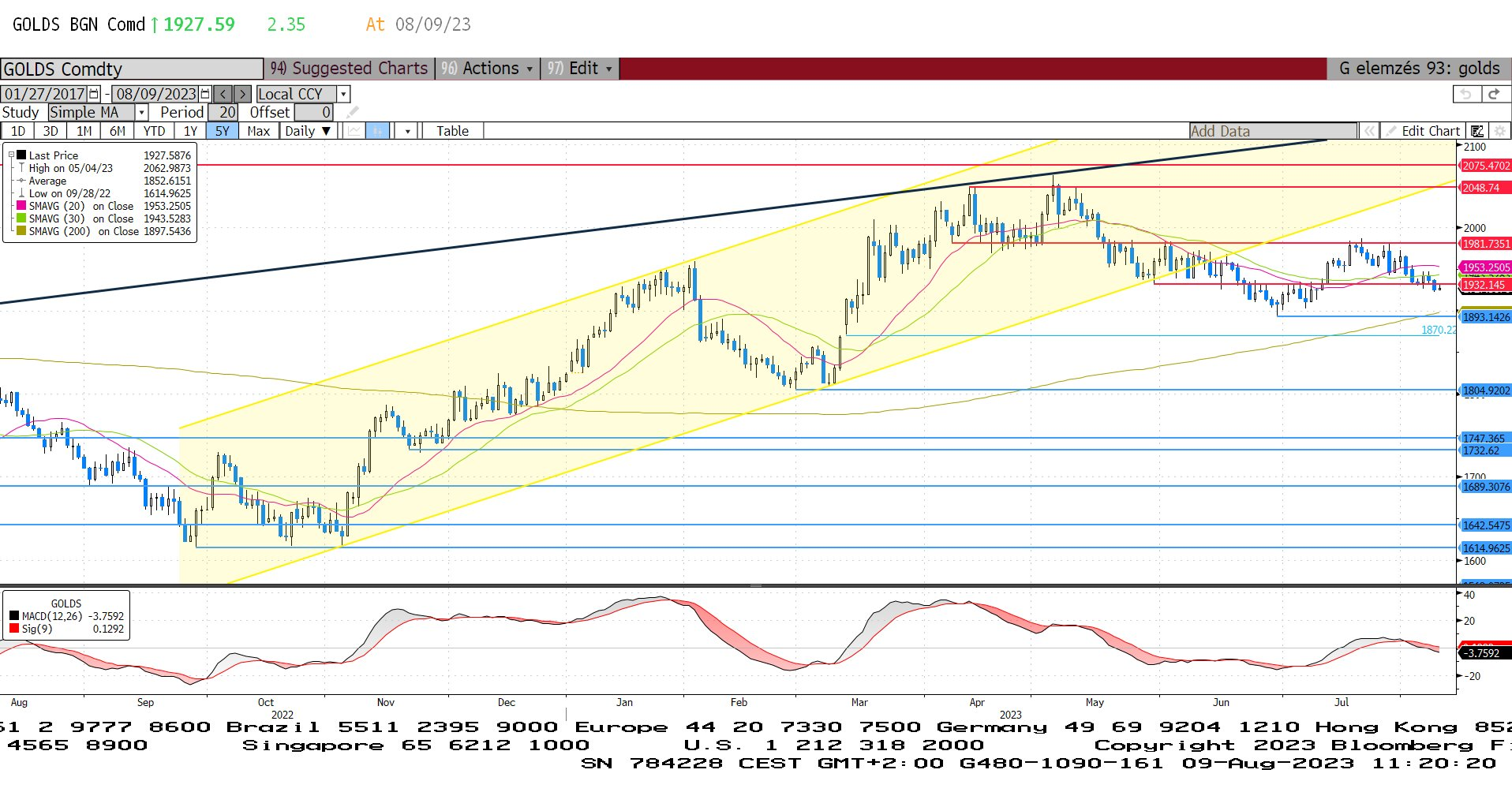
Task: Click the Sig(9) red legend marker
Action: click(x=14, y=629)
